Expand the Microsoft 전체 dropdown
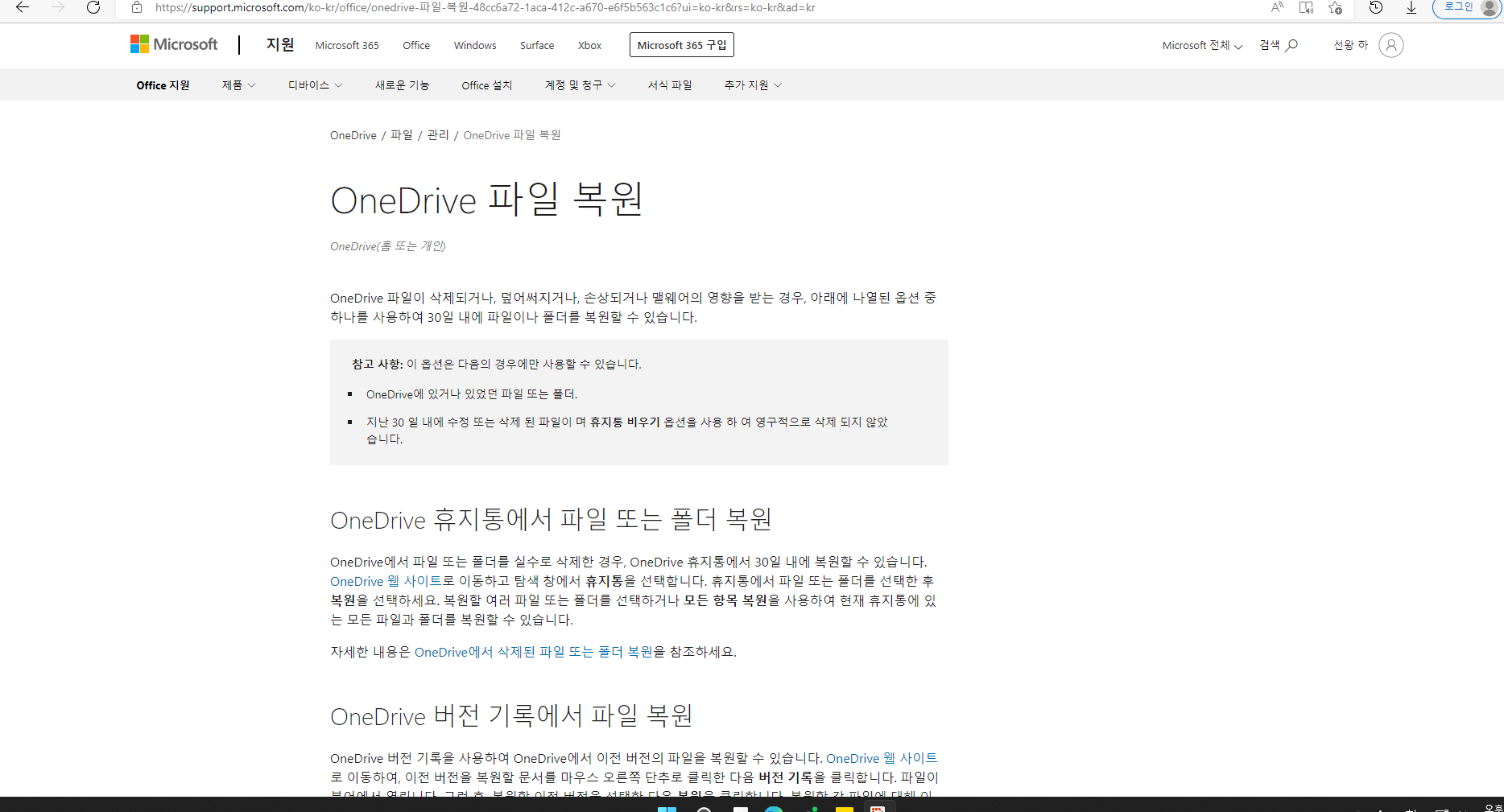Viewport: 1504px width, 812px height. [1202, 45]
